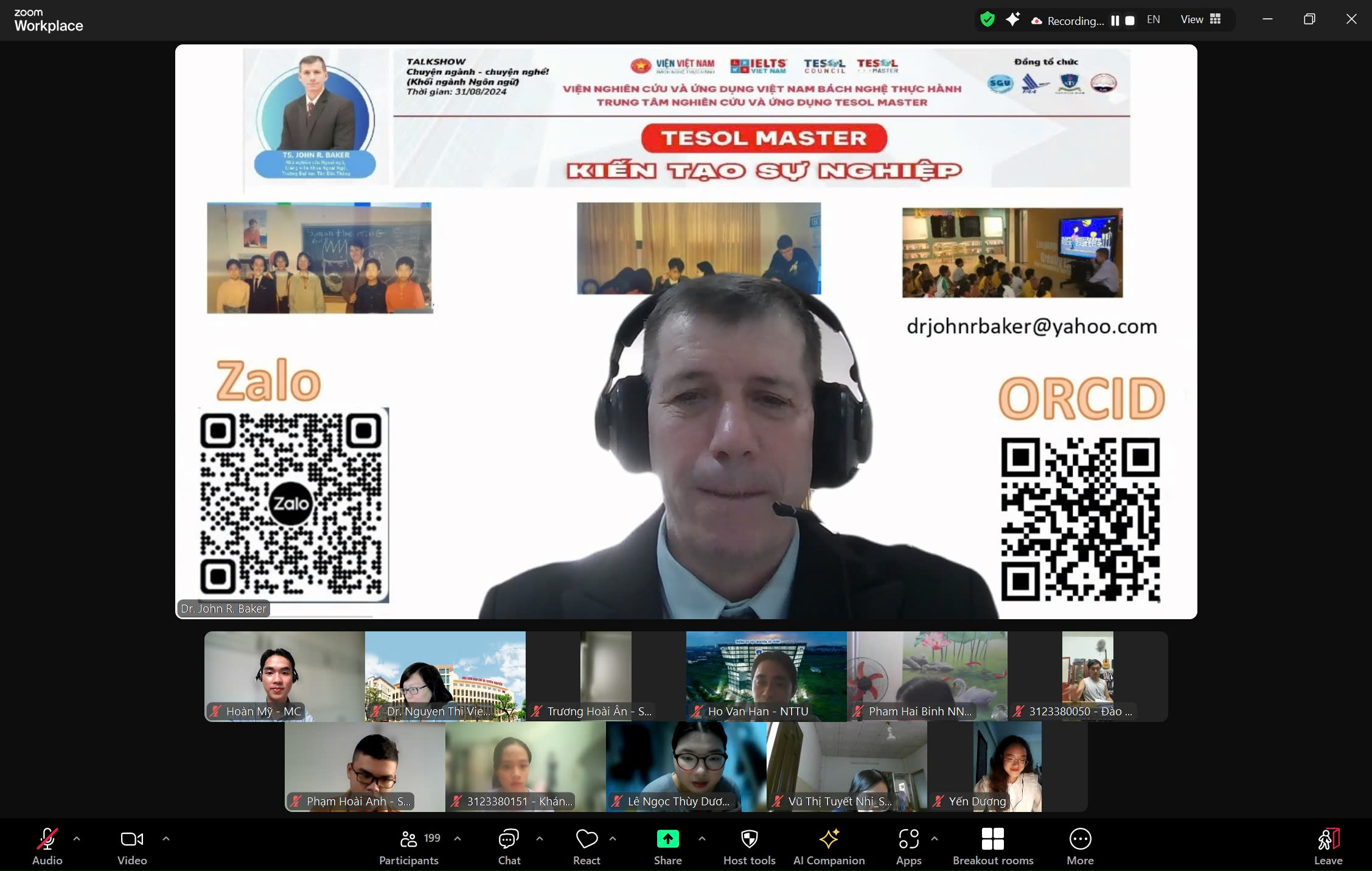
Task: Open the More options menu
Action: click(1080, 846)
